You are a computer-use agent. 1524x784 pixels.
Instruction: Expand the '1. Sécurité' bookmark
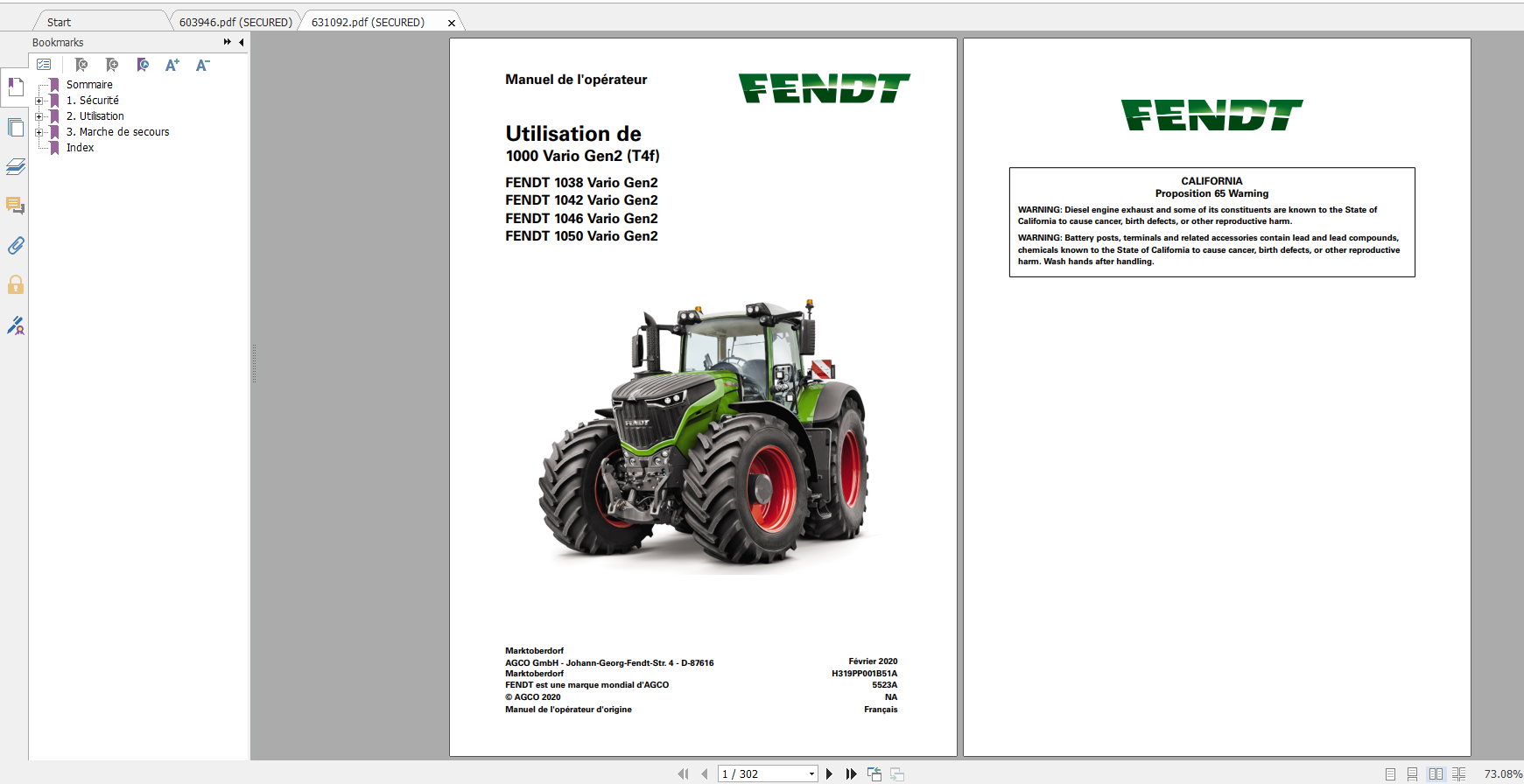tap(39, 101)
